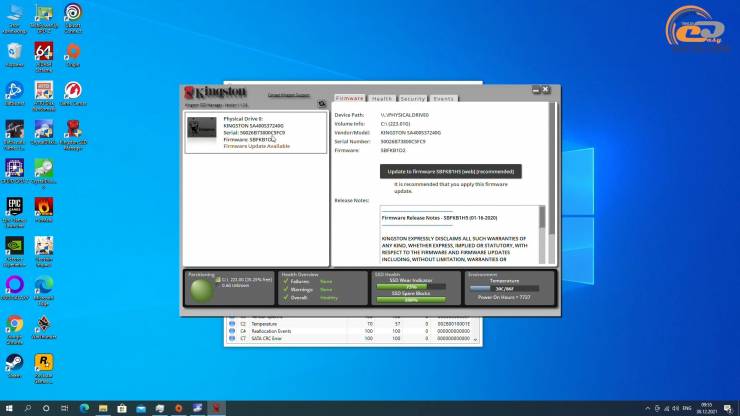Click the taskbar search icon

pyautogui.click(x=27, y=408)
